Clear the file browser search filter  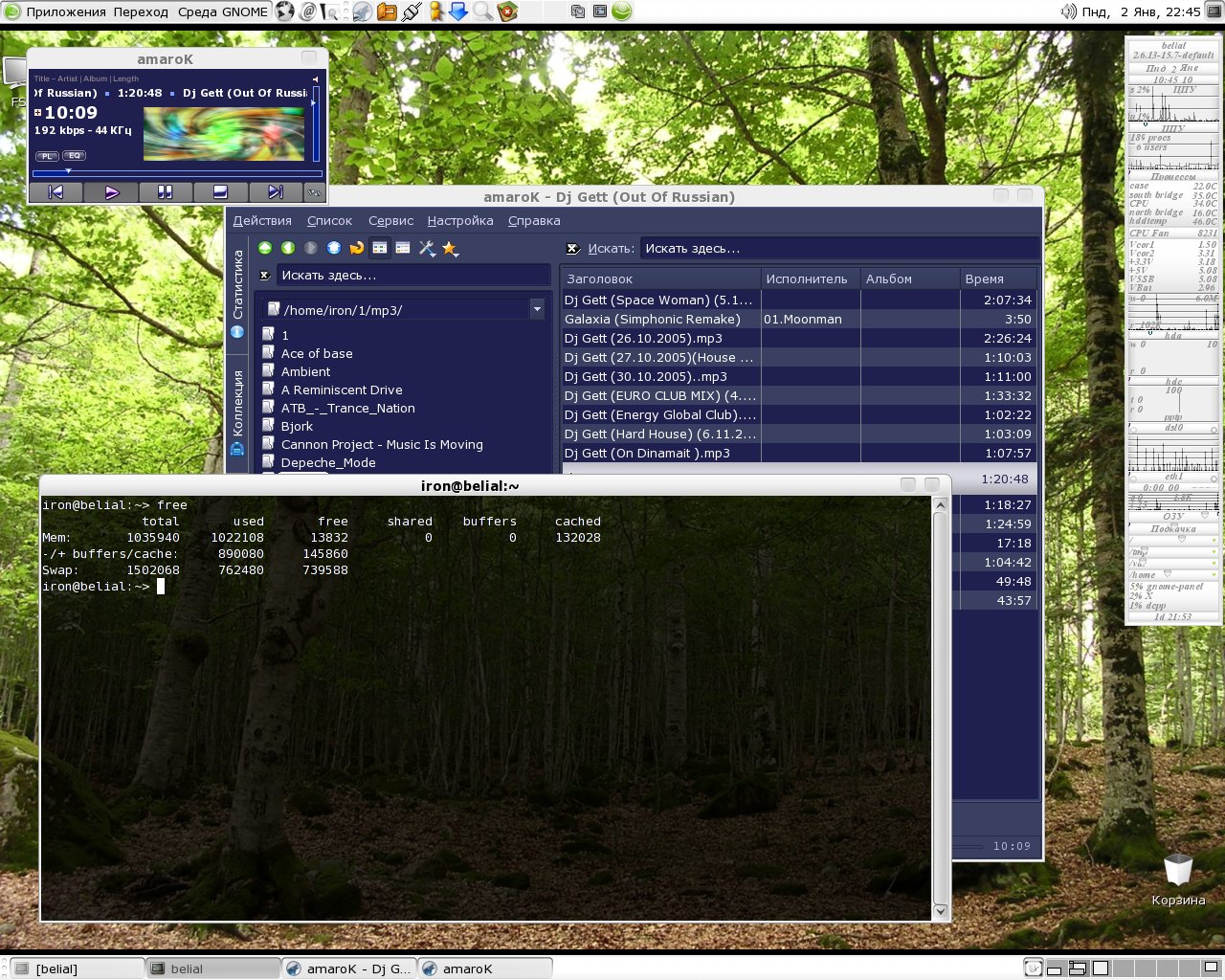coord(265,276)
